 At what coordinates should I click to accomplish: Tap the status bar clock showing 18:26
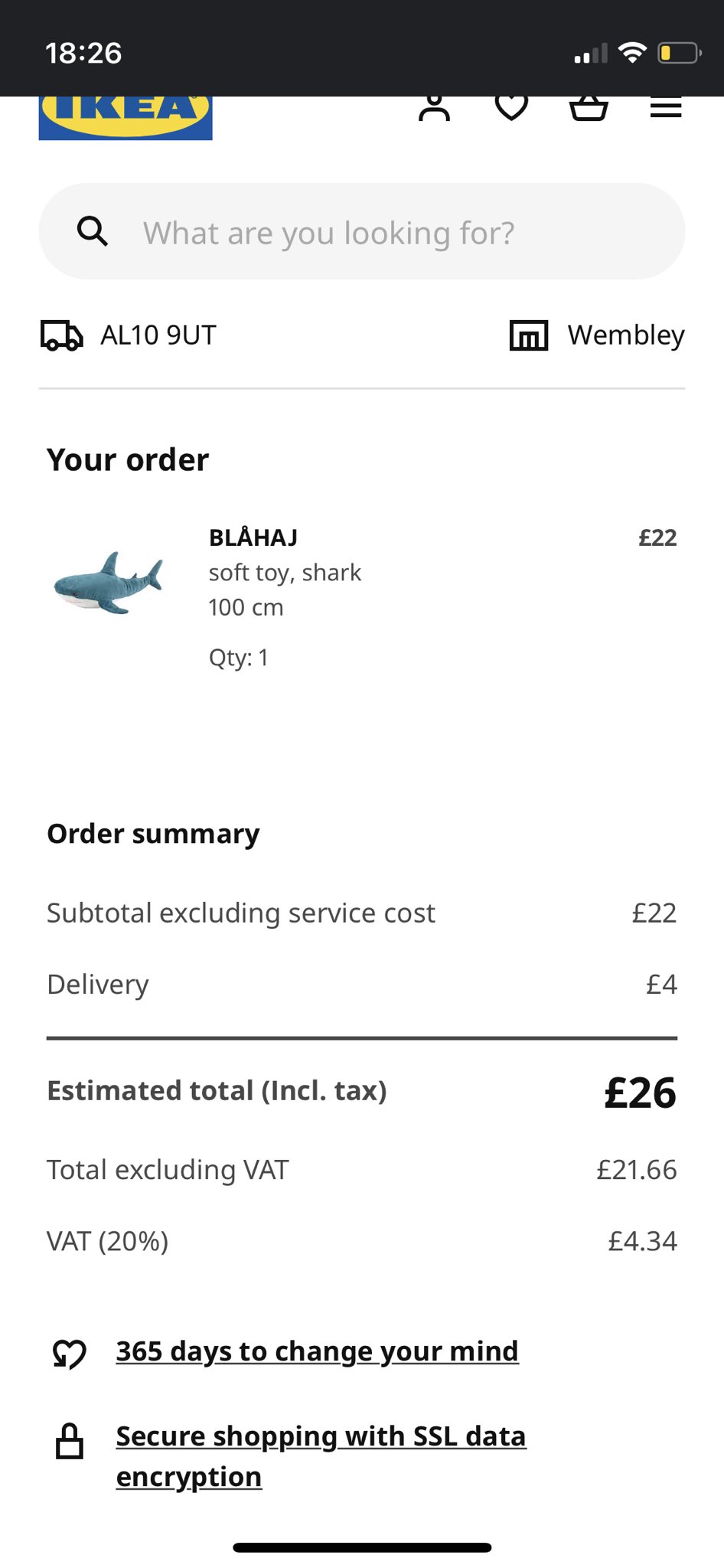coord(83,54)
